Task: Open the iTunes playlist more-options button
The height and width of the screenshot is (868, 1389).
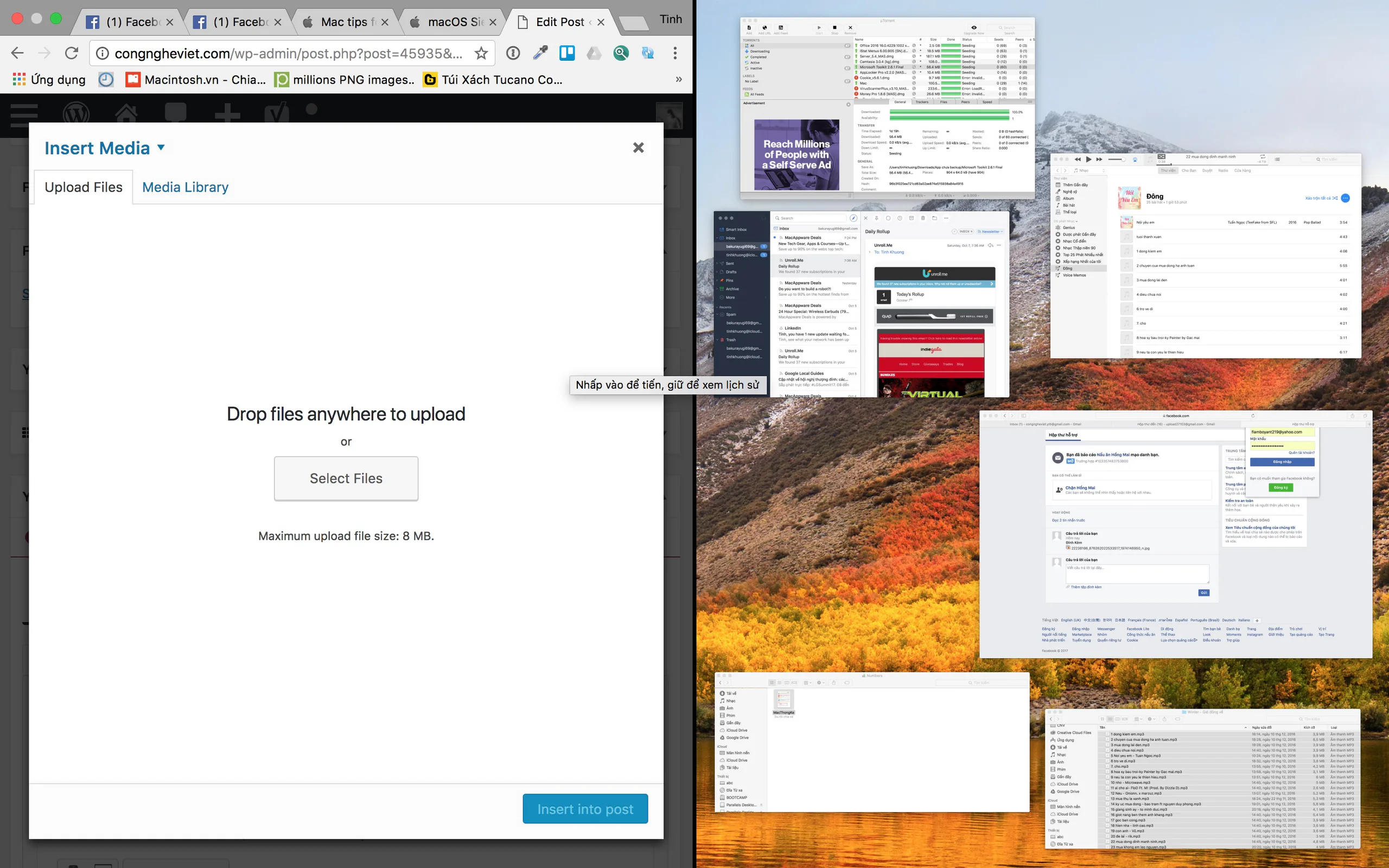Action: (1346, 198)
